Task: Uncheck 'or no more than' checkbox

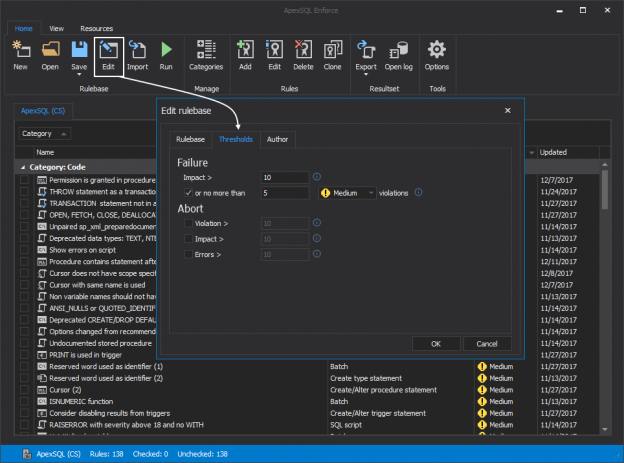Action: (188, 193)
